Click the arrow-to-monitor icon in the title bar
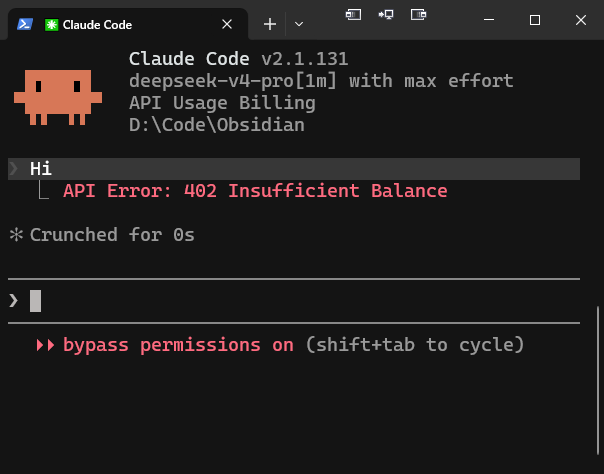This screenshot has height=474, width=604. point(386,15)
